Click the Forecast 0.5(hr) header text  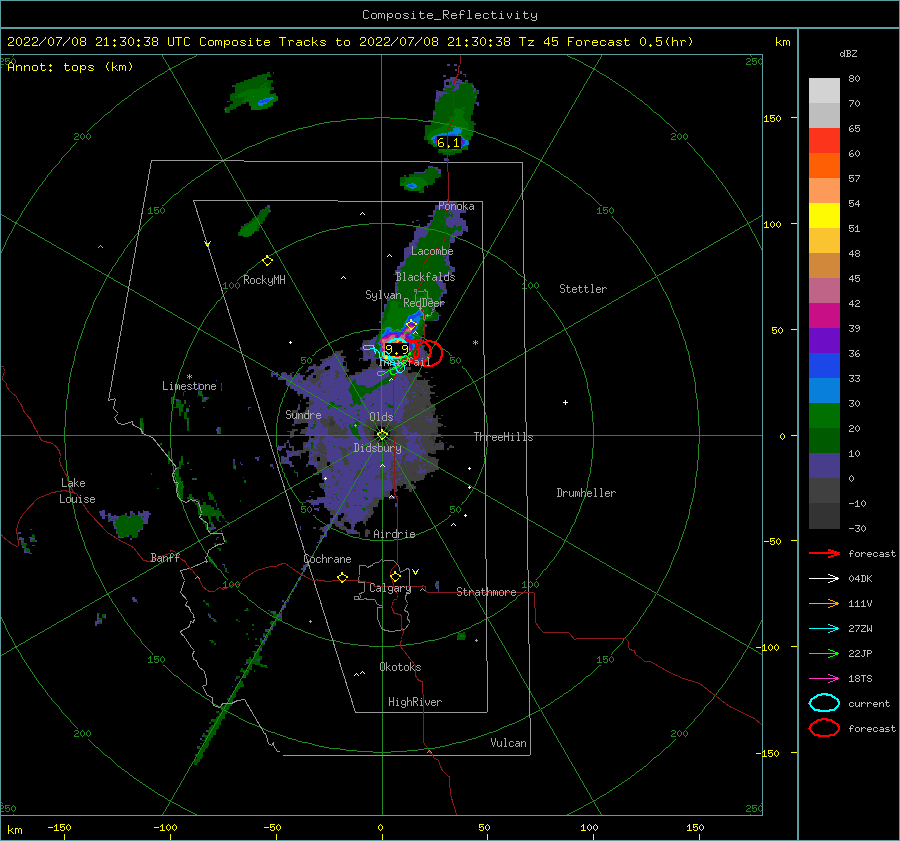click(630, 42)
